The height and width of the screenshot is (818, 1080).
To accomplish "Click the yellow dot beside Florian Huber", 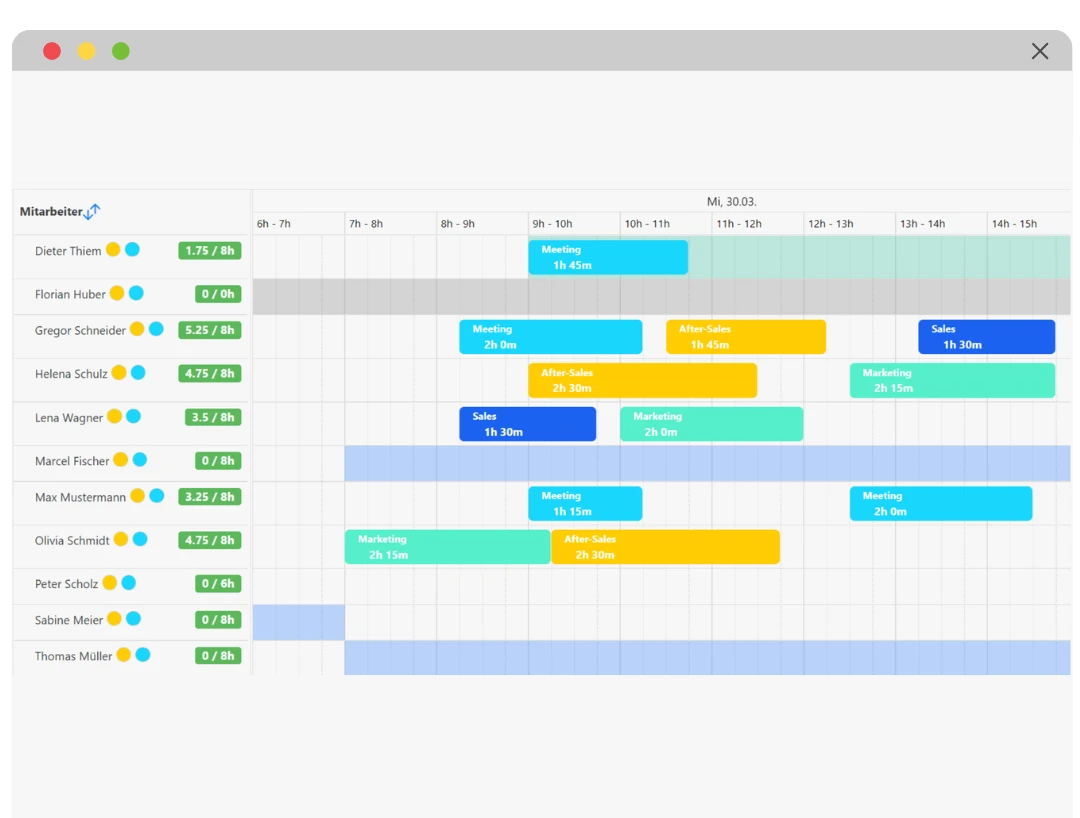I will coord(117,293).
